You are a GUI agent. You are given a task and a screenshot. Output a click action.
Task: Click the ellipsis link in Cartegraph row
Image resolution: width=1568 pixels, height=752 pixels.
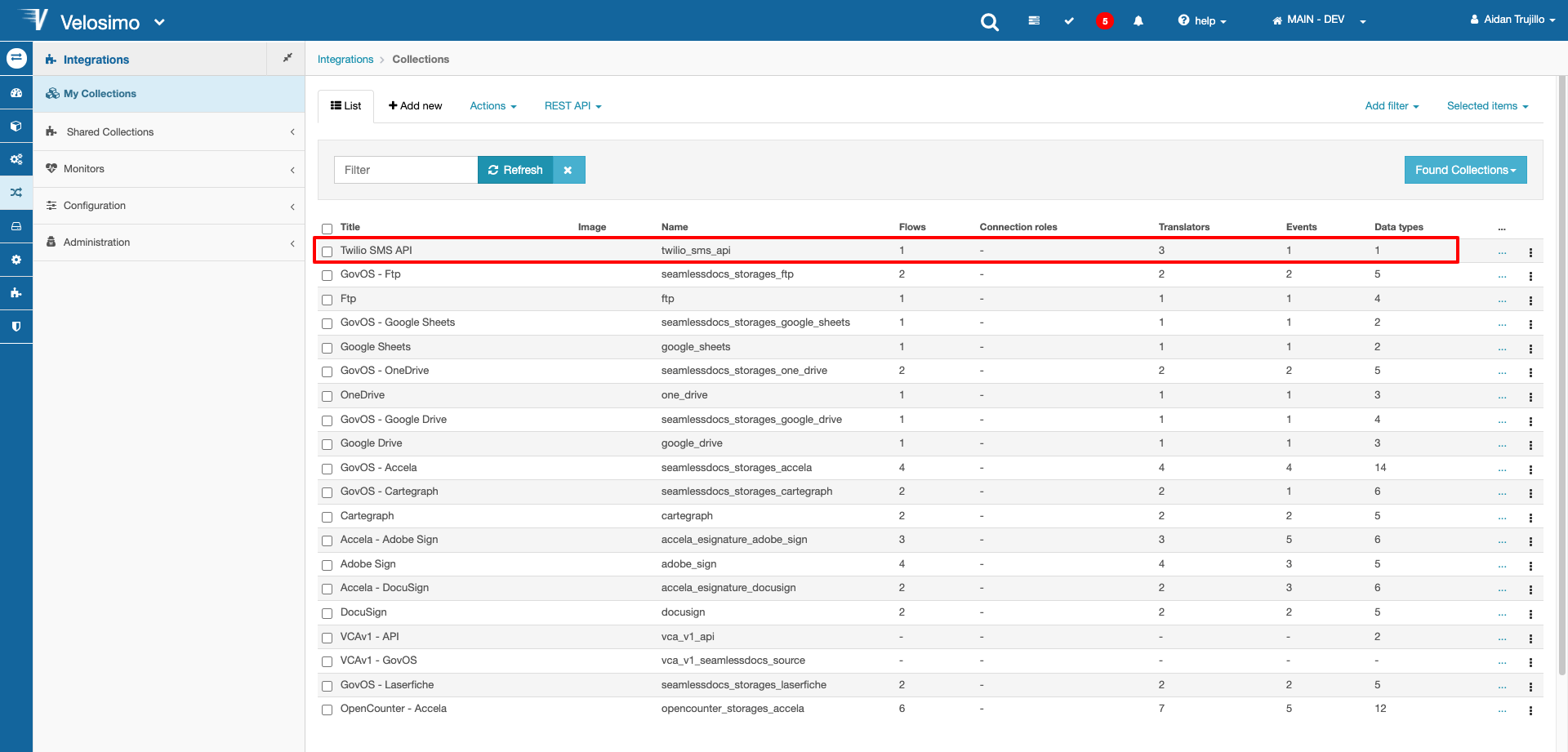pos(1502,518)
